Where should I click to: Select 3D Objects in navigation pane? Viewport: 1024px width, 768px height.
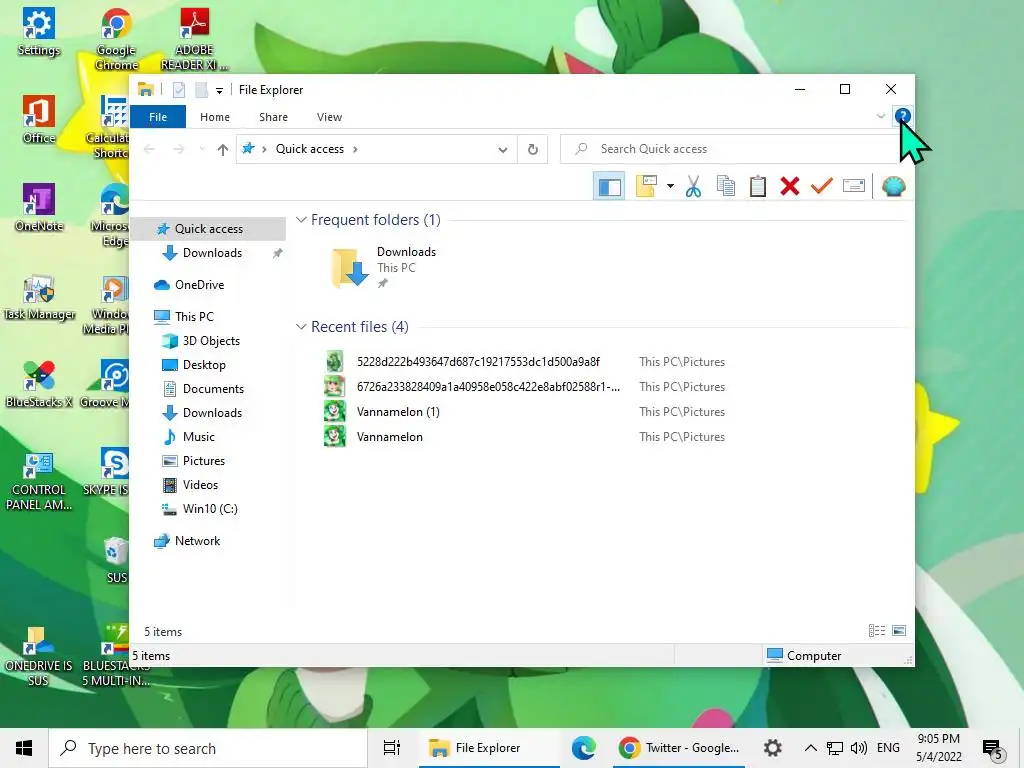click(211, 341)
